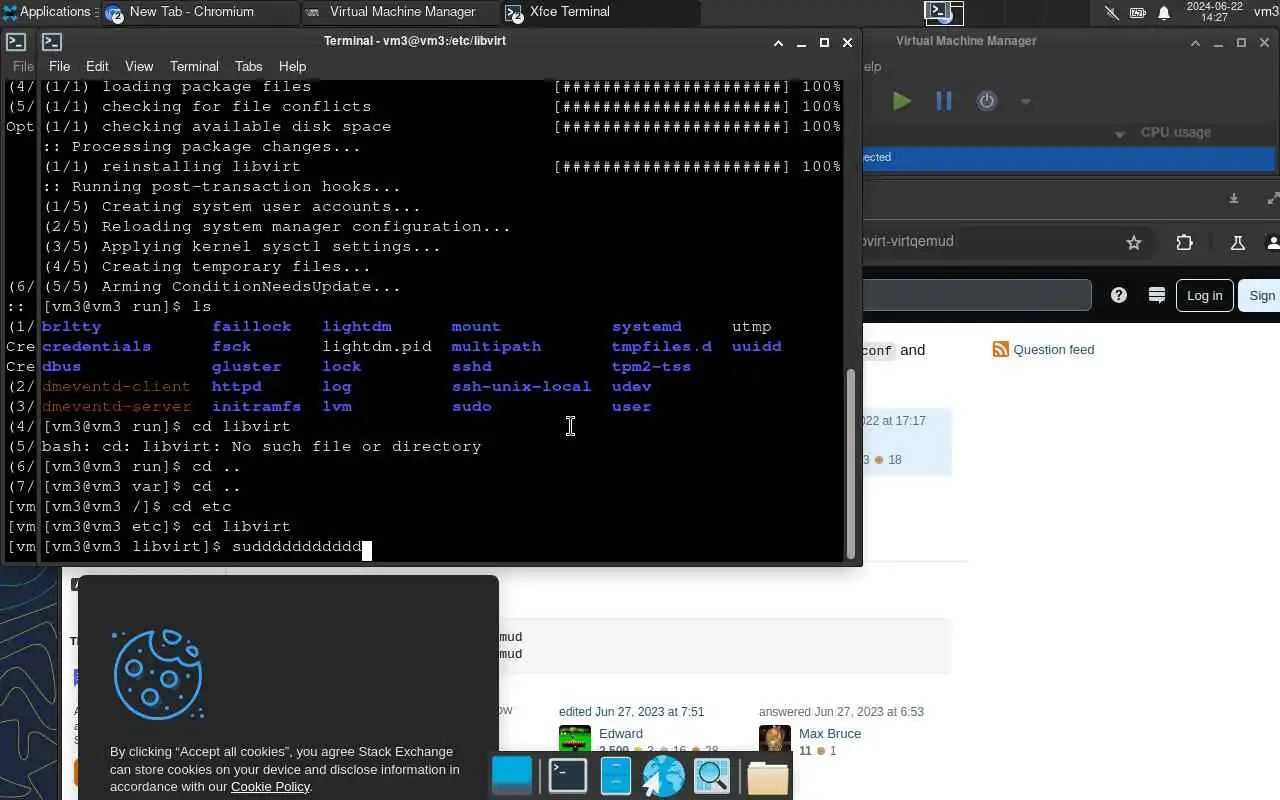Click Pause button in Virtual Machine Manager
Image resolution: width=1280 pixels, height=800 pixels.
point(943,101)
